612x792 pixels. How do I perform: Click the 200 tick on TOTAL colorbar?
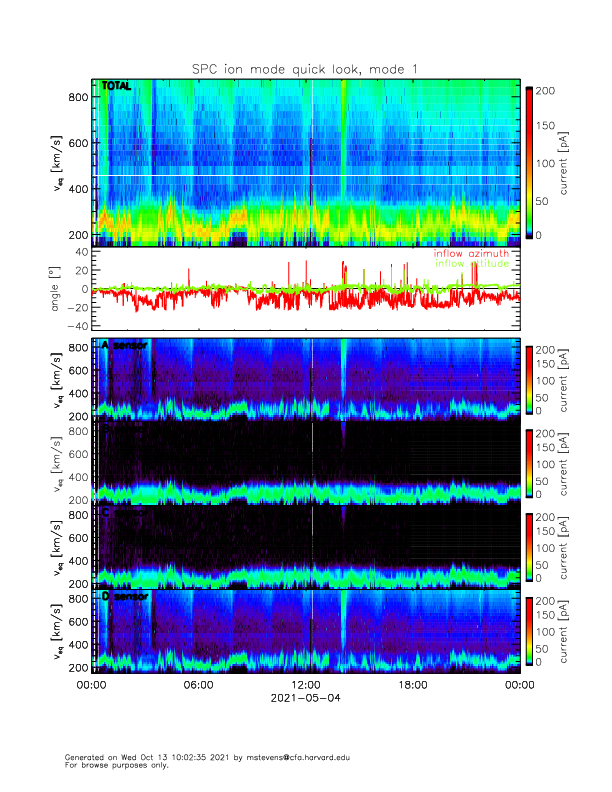point(554,90)
